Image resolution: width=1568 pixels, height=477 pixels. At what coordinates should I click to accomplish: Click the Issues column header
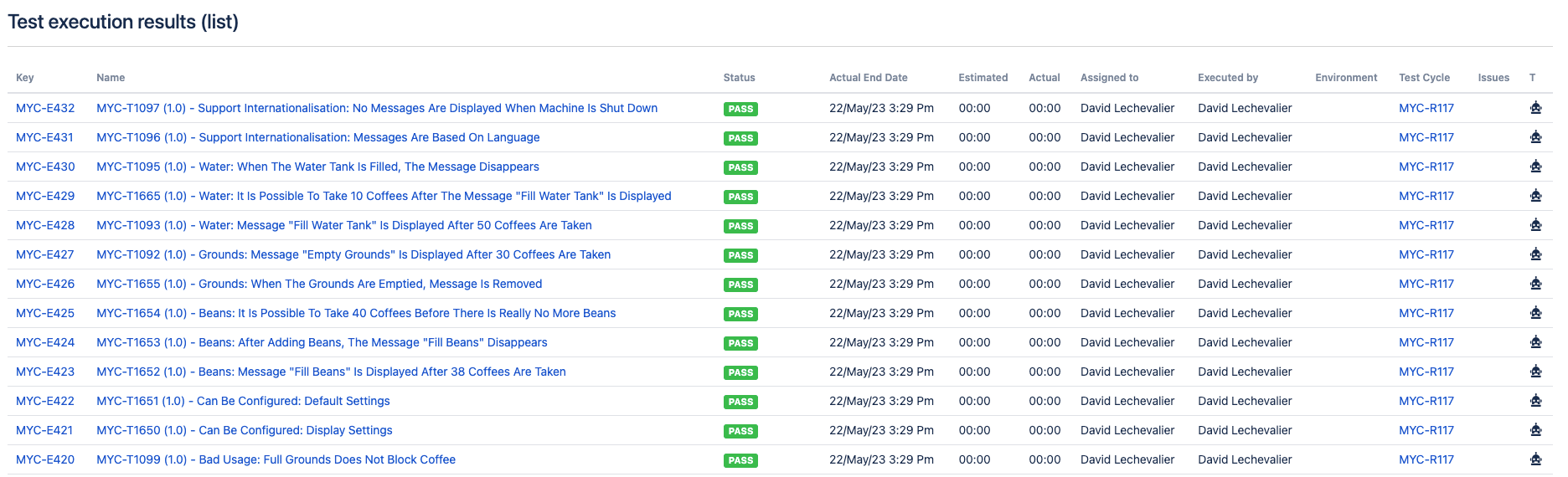(x=1493, y=78)
